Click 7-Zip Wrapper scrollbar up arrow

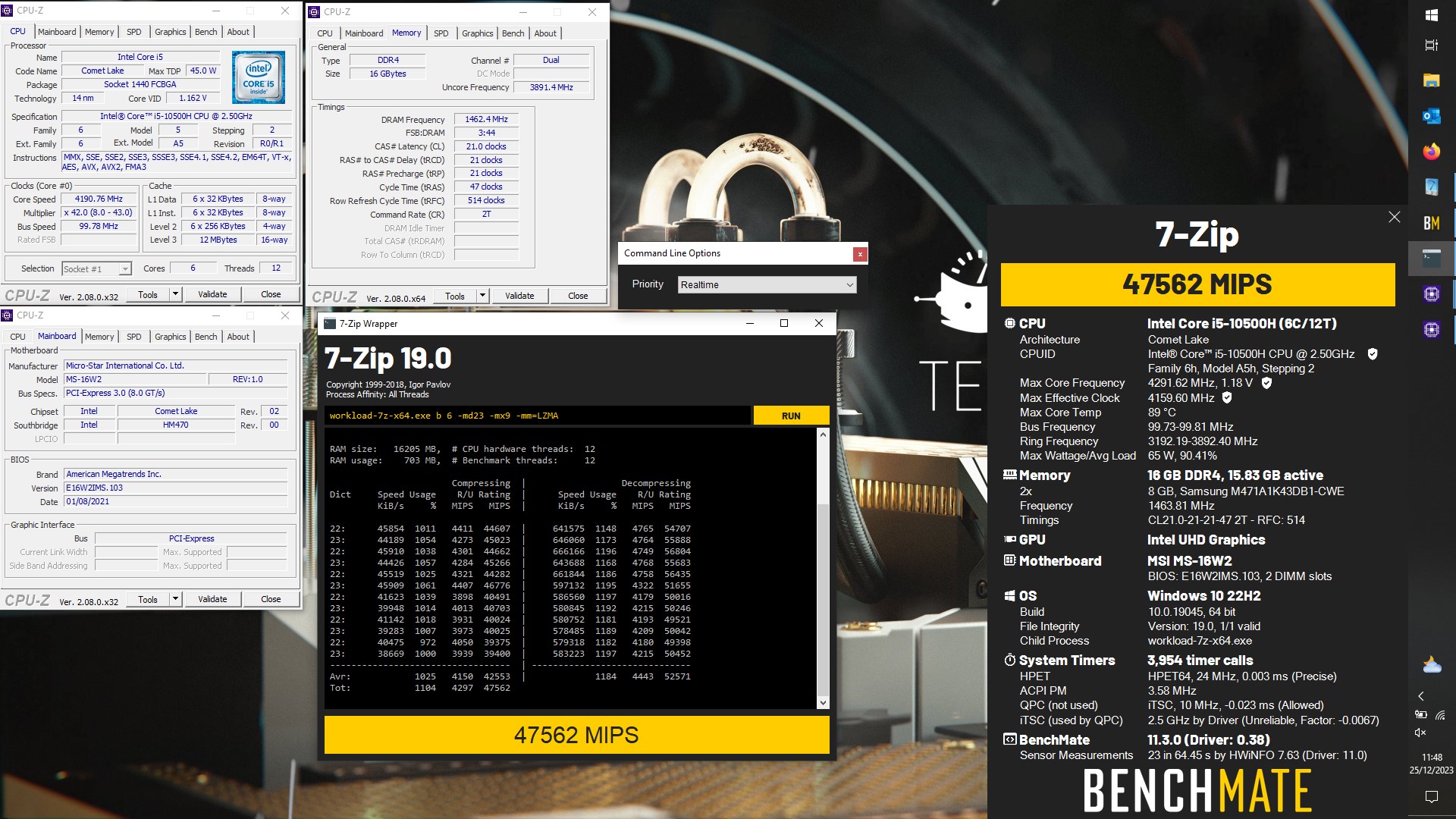(x=823, y=435)
